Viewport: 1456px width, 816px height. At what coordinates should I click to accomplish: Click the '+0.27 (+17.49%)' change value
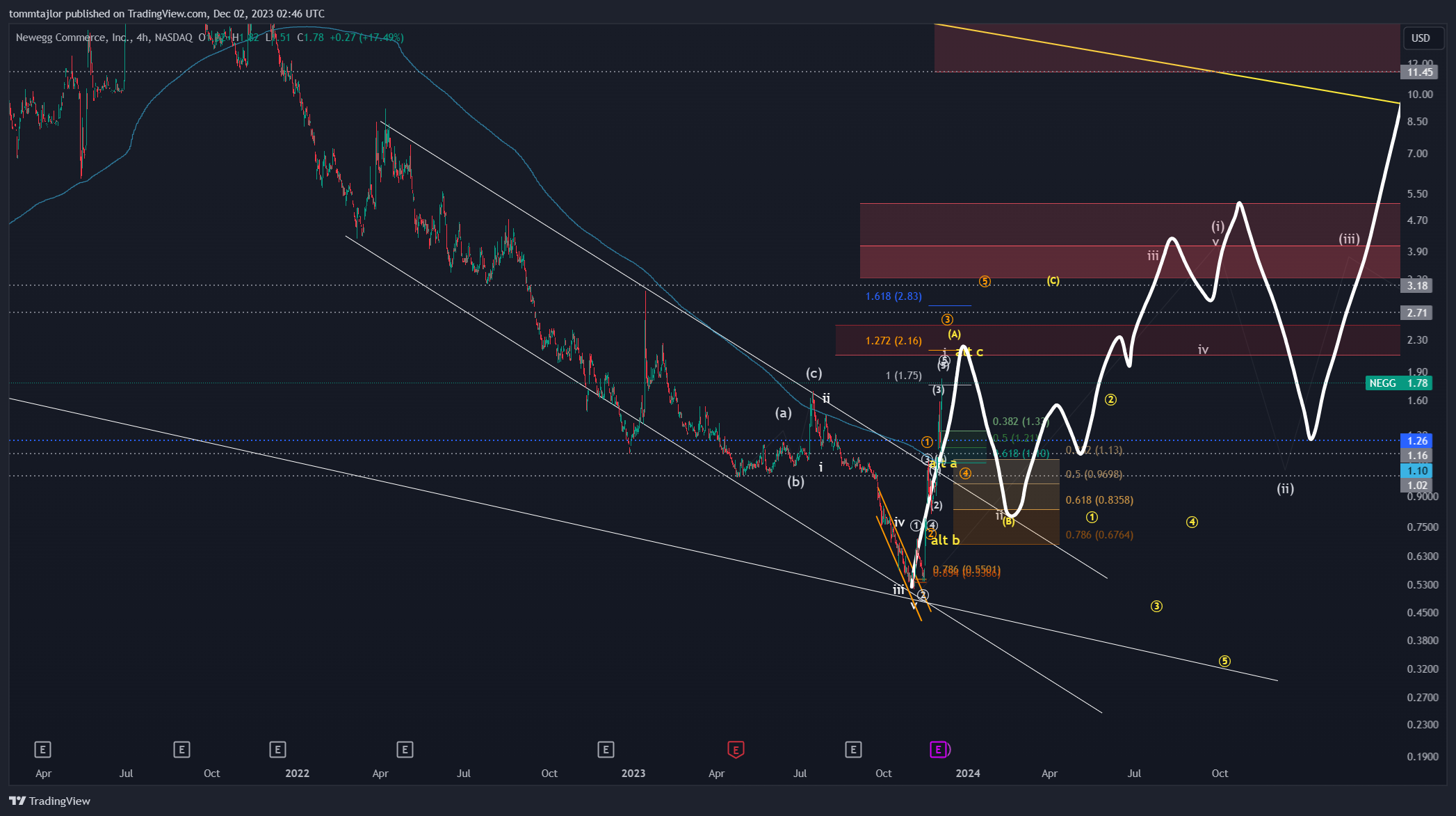(367, 38)
